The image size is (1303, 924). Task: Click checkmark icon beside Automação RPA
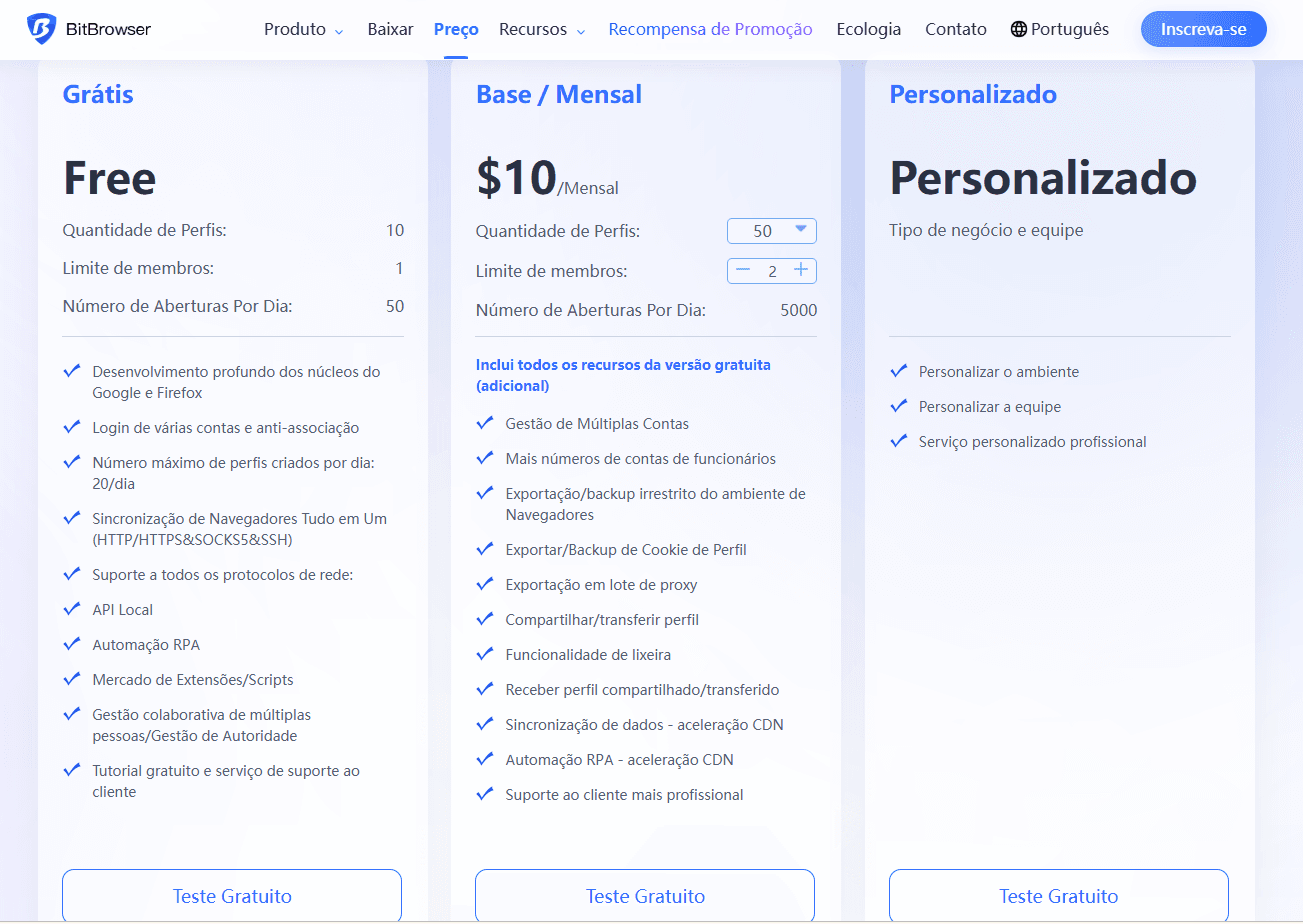pyautogui.click(x=72, y=644)
